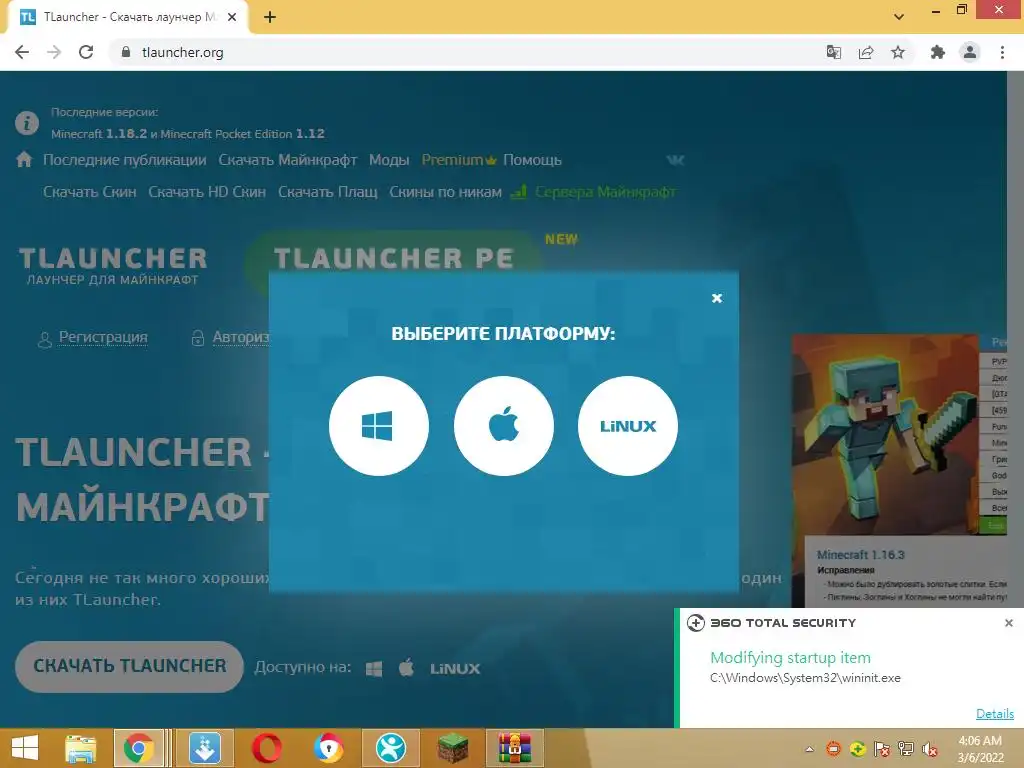Show hidden tray icons arrow

coord(810,749)
